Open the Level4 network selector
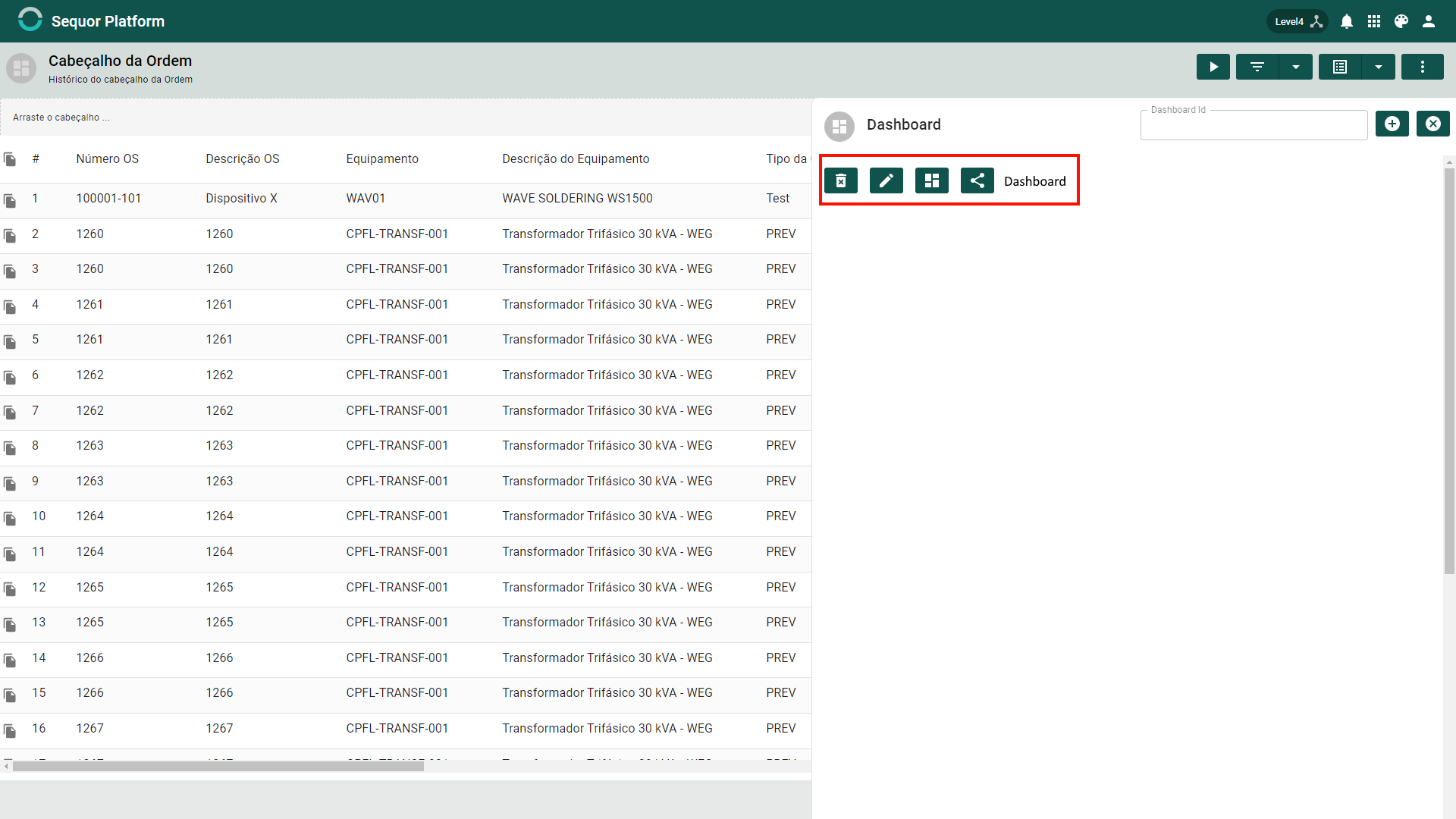 point(1298,21)
